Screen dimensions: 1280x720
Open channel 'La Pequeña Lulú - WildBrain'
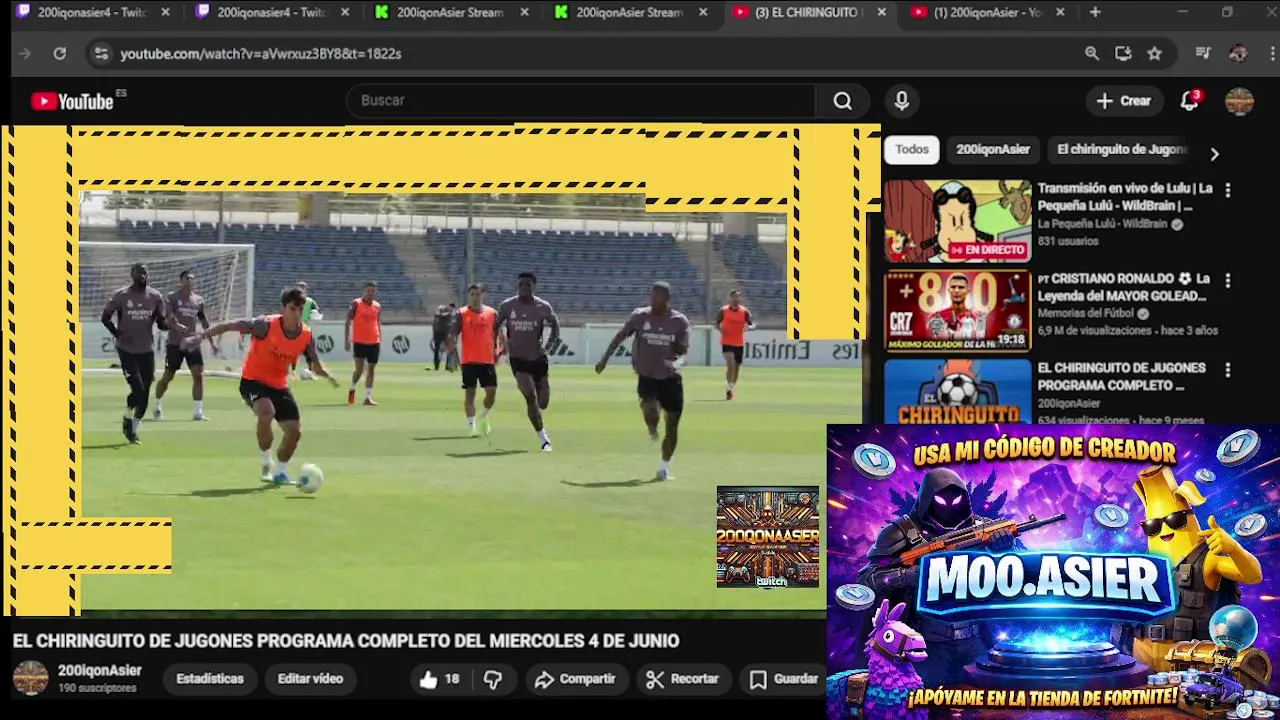(x=1102, y=224)
